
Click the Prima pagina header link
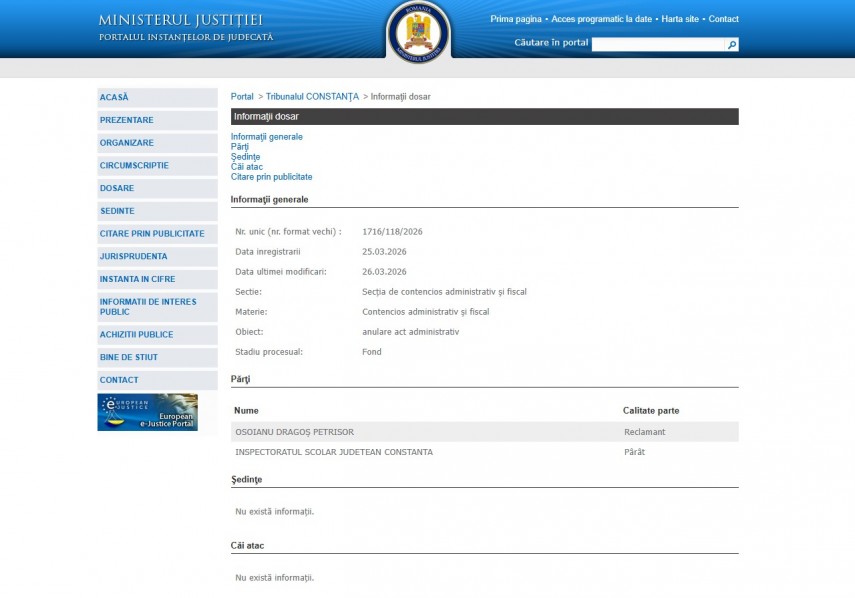coord(516,19)
